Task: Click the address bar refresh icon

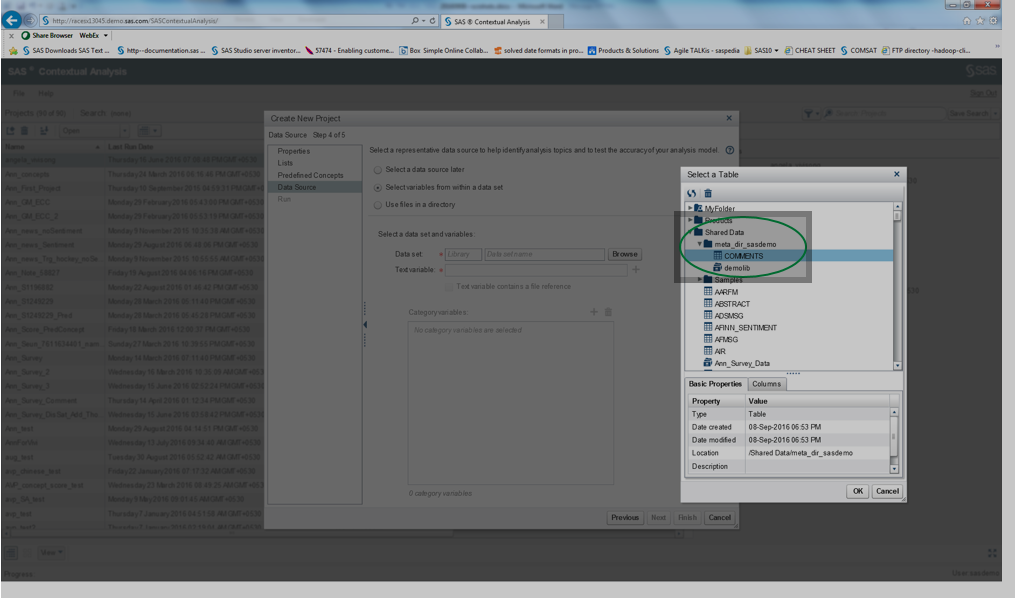Action: (432, 21)
